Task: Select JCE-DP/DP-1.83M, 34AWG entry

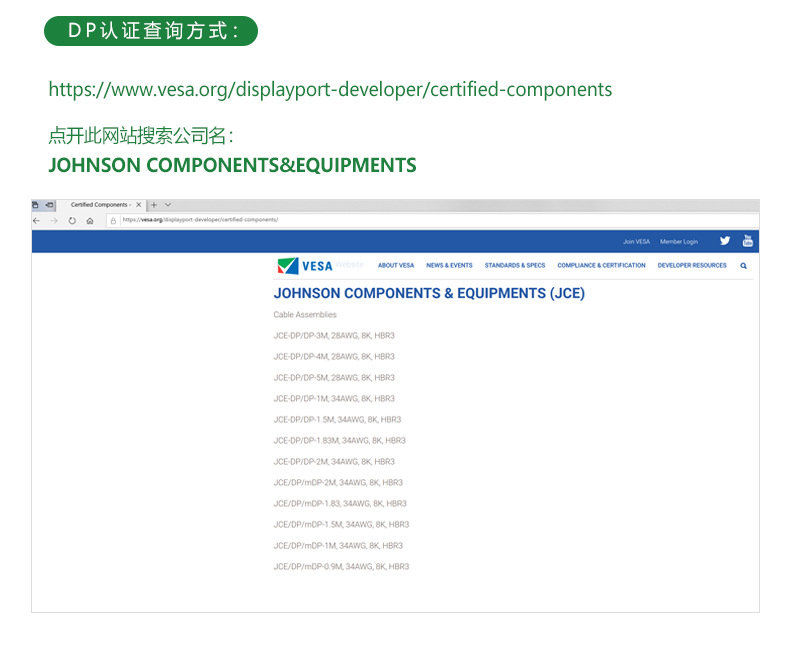Action: [340, 441]
